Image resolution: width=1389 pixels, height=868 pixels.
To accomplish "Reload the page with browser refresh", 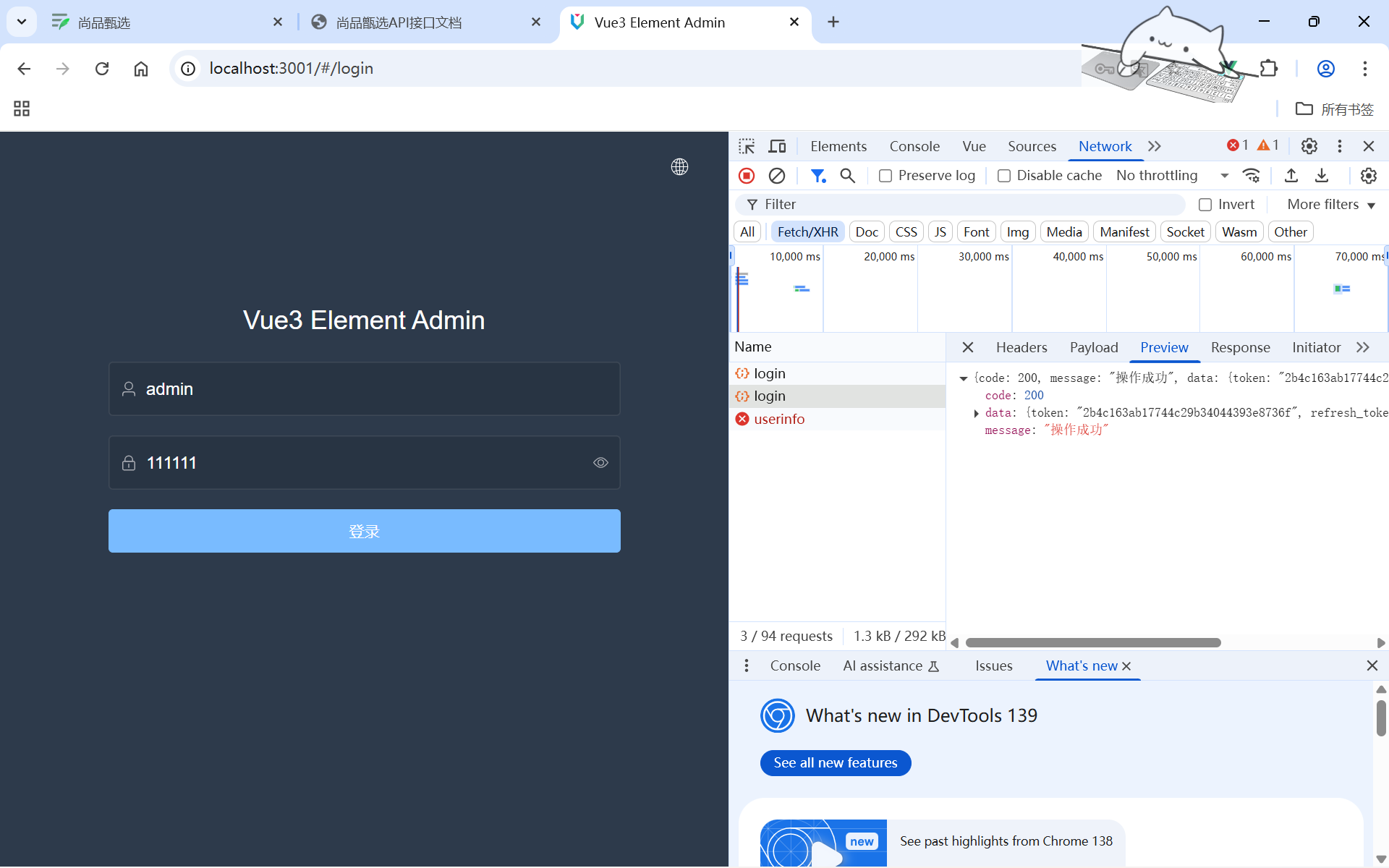I will point(102,69).
